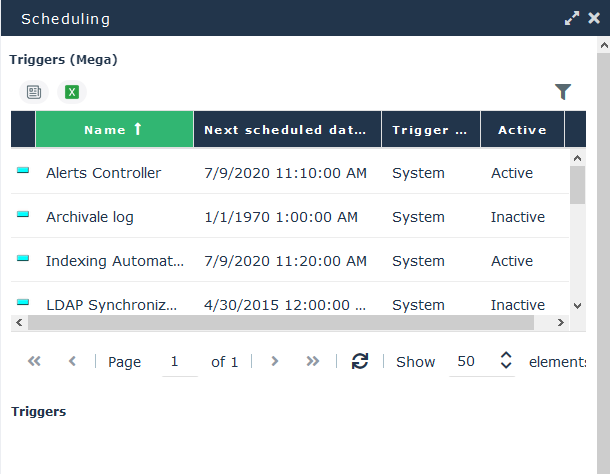The height and width of the screenshot is (474, 610).
Task: Click the Indexing Automation row icon
Action: [x=23, y=260]
